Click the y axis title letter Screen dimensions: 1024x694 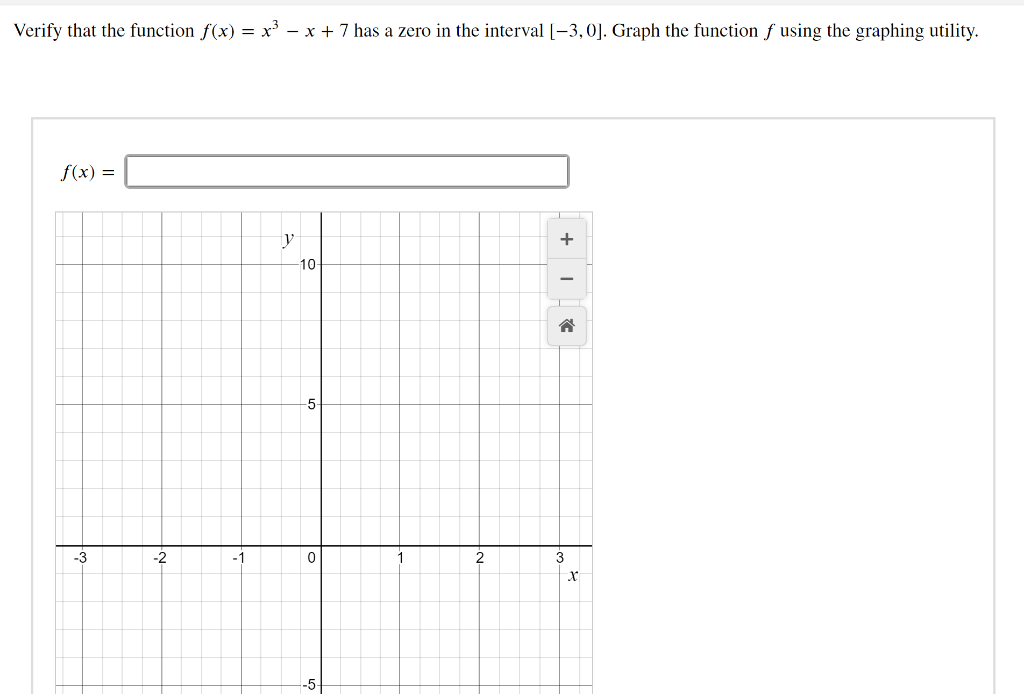pos(288,239)
